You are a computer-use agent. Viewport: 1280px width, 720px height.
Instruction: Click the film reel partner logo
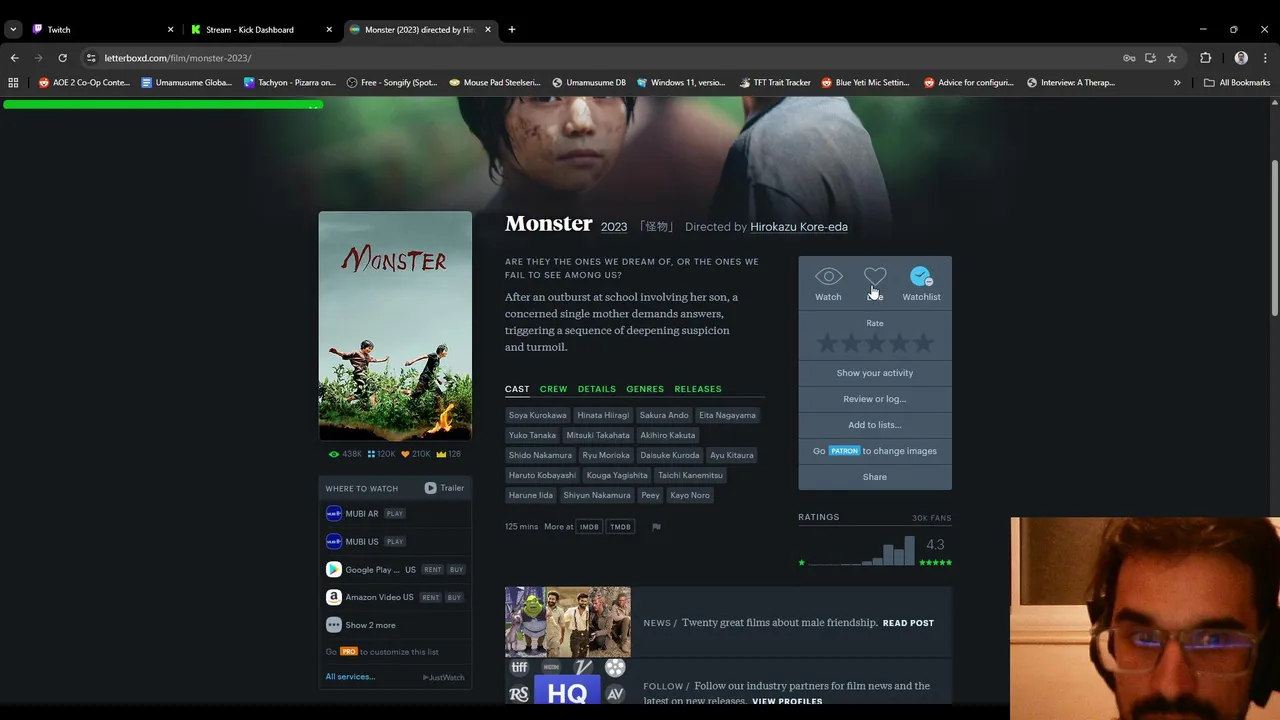click(x=615, y=667)
